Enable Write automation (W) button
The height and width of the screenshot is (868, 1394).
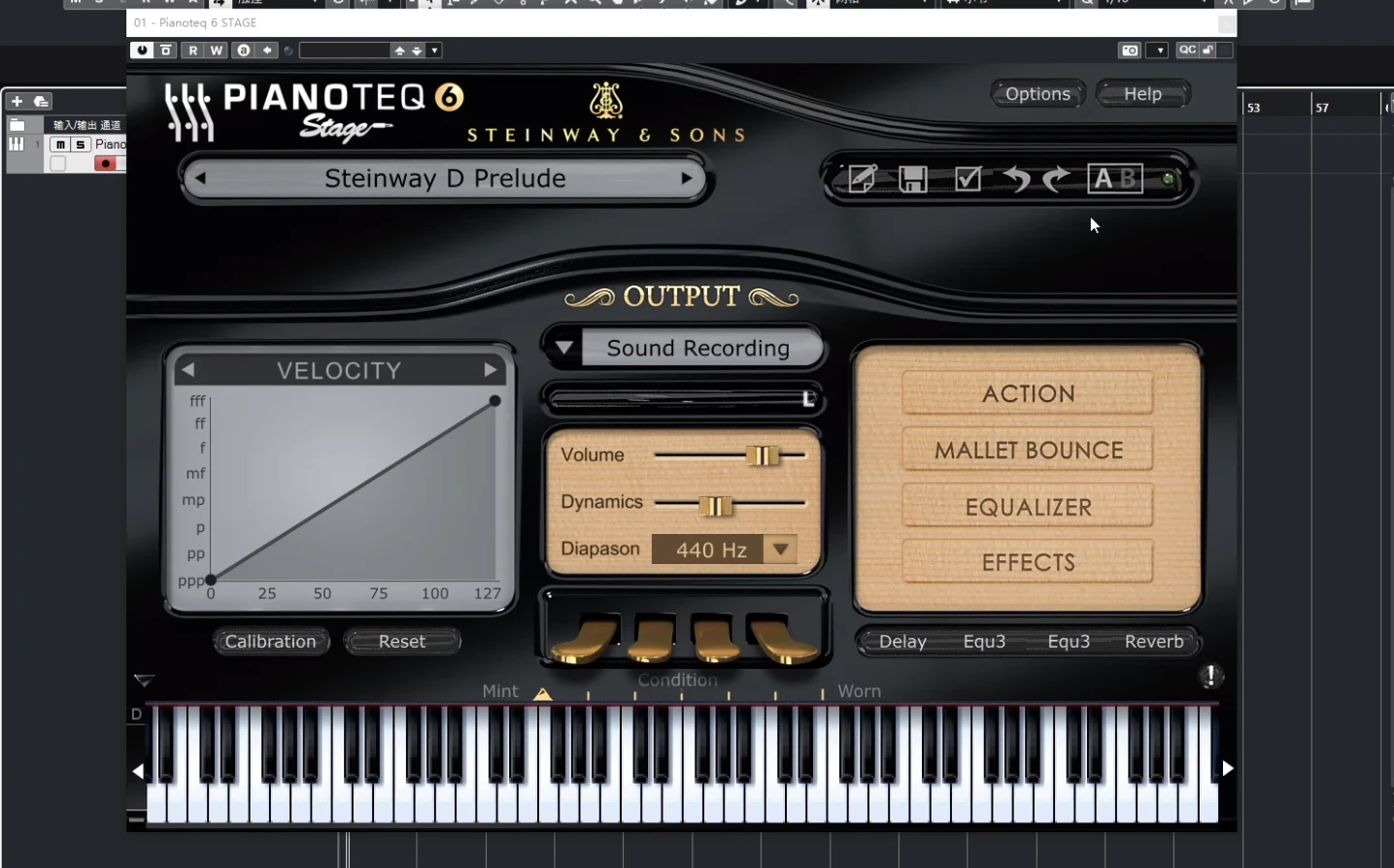coord(216,50)
